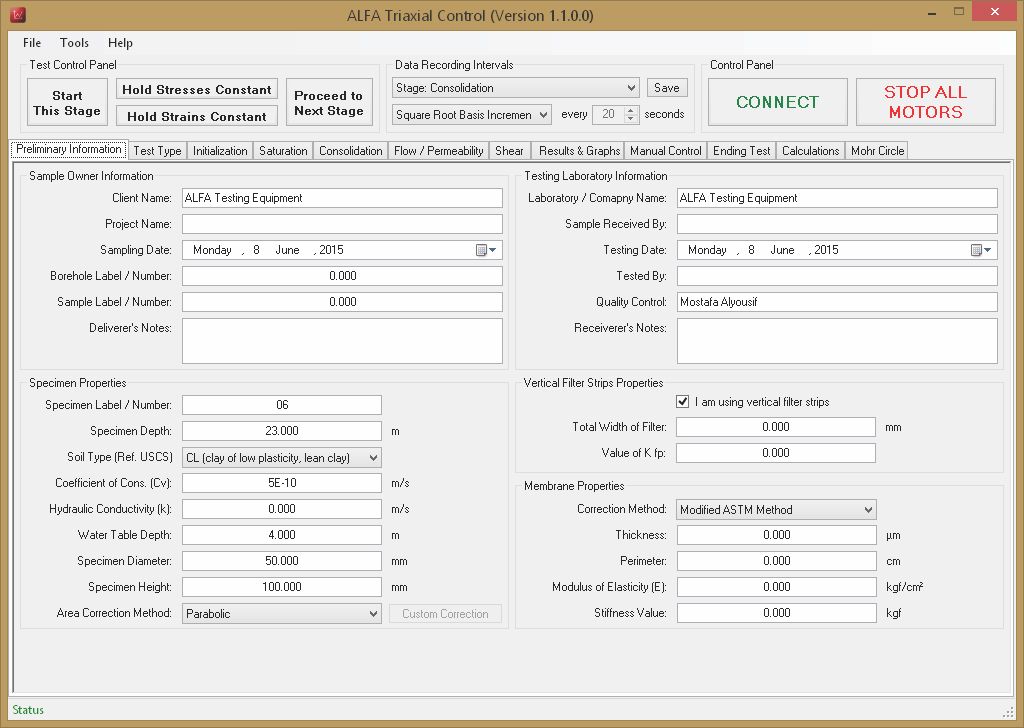The width and height of the screenshot is (1024, 728).
Task: Click the Value of K fp field
Action: tap(776, 452)
